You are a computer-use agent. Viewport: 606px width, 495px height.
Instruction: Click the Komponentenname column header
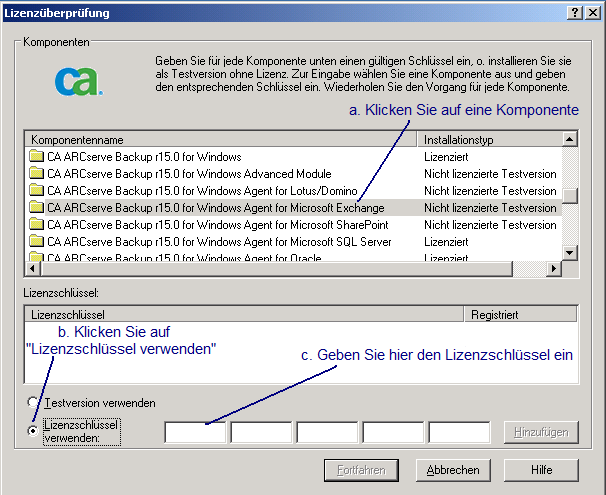pyautogui.click(x=221, y=139)
